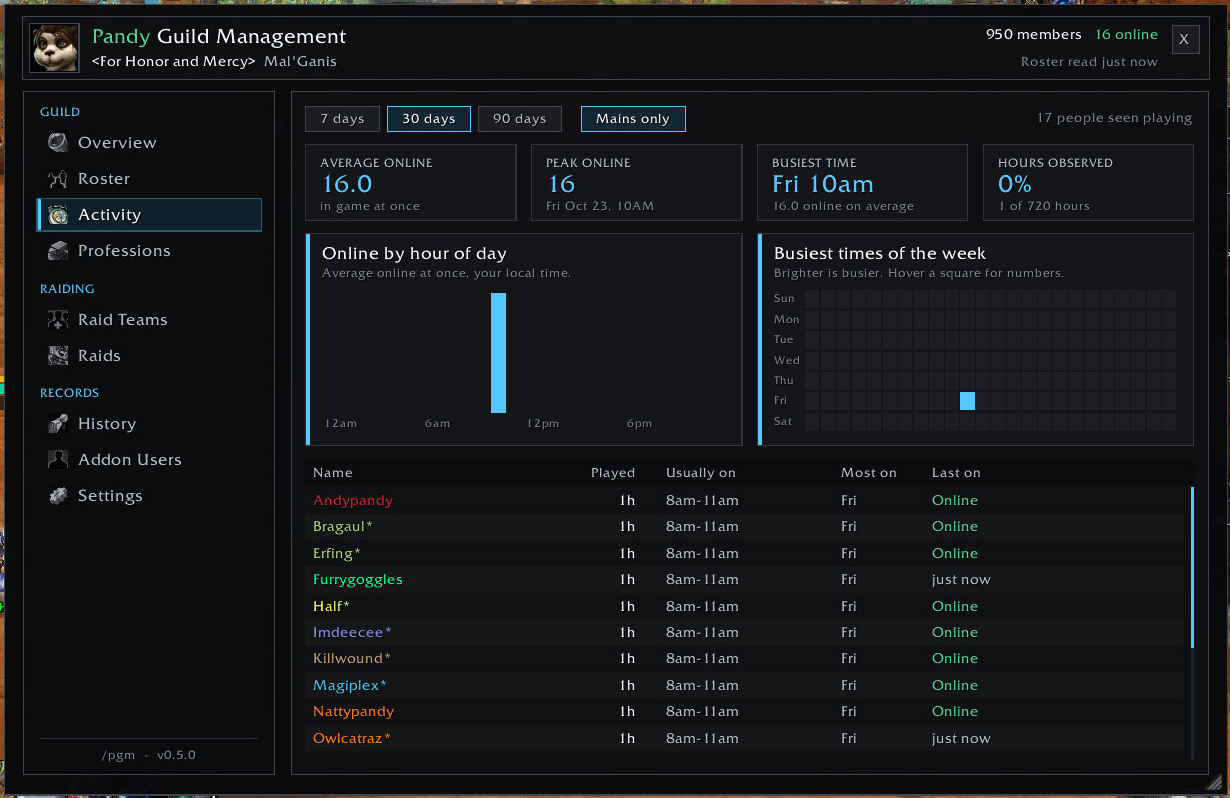1230x798 pixels.
Task: Click the Busiest Time stat card
Action: [863, 182]
